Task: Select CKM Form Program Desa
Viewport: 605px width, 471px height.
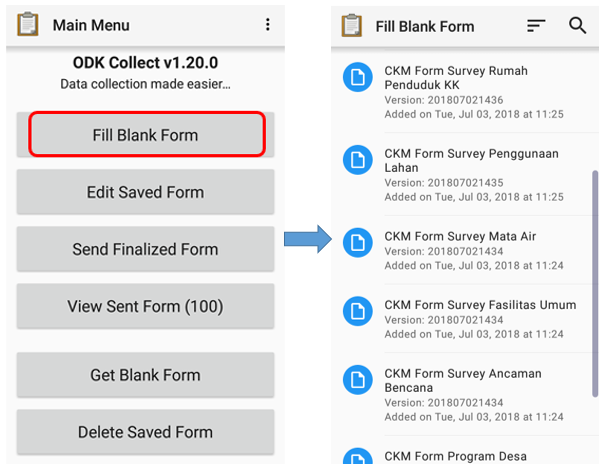Action: click(465, 451)
